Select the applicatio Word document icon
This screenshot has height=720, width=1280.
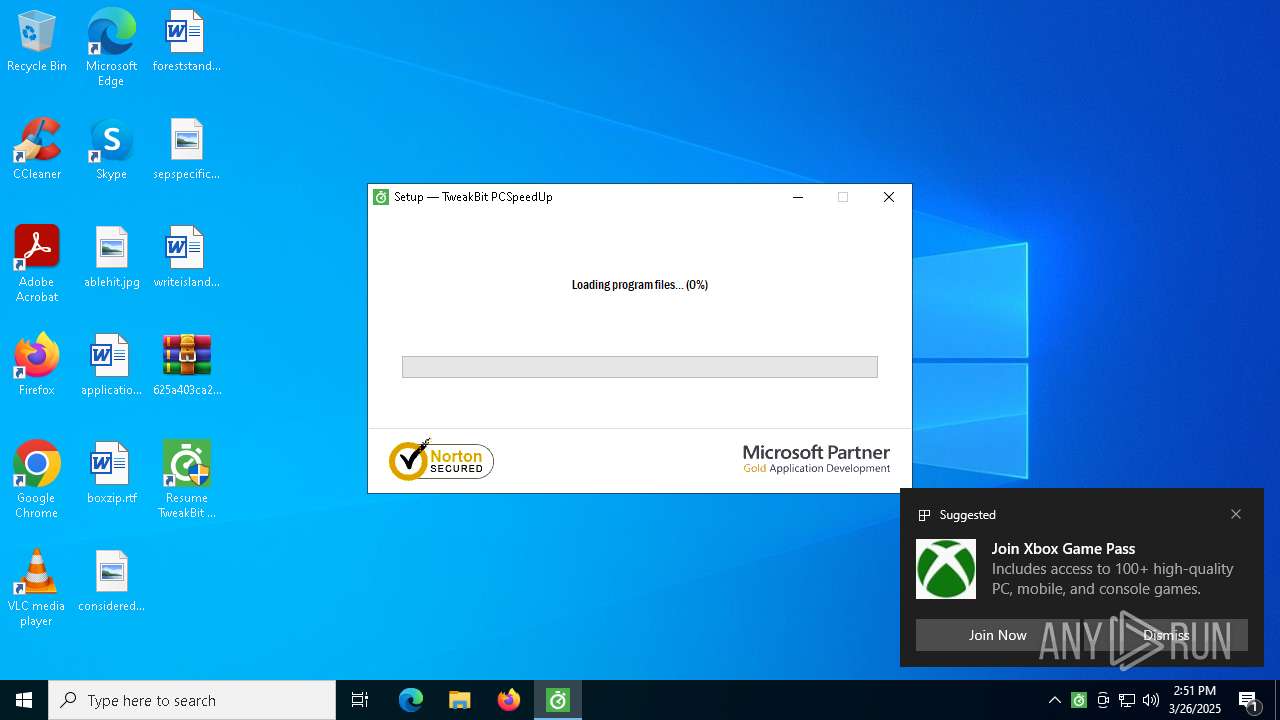tap(111, 366)
